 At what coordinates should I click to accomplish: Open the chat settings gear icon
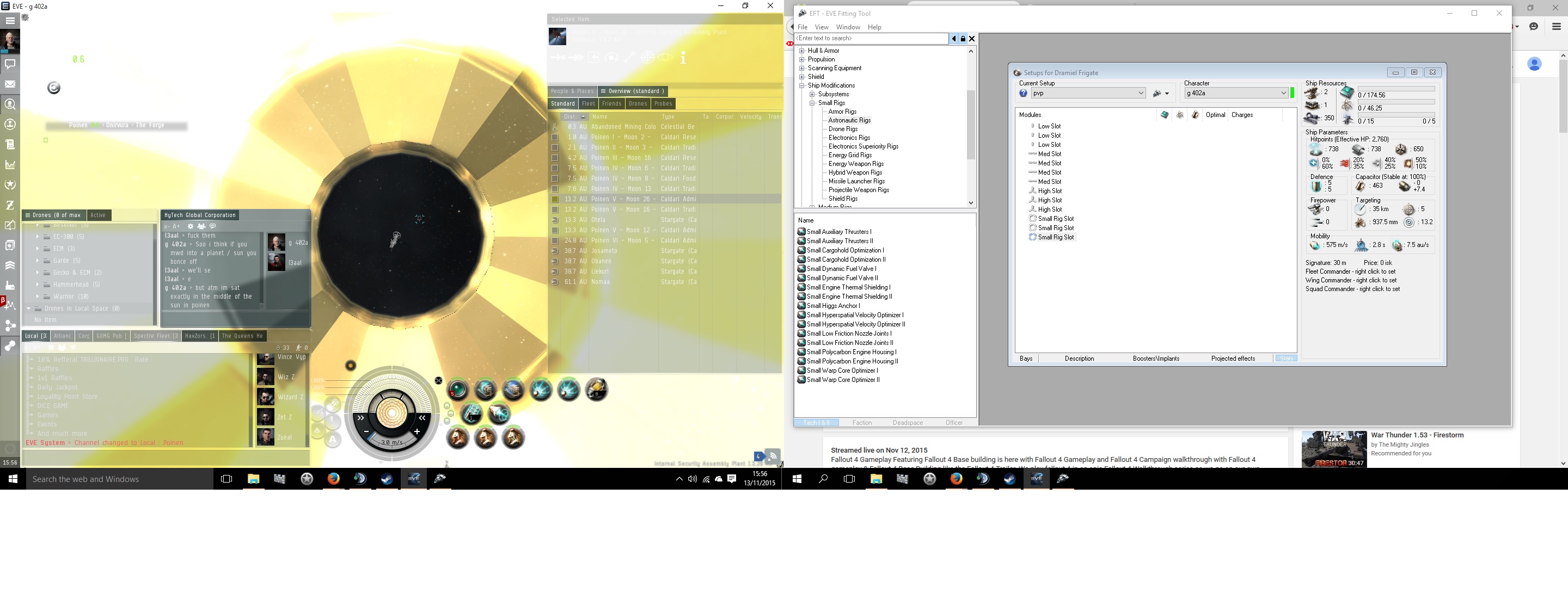pos(190,226)
